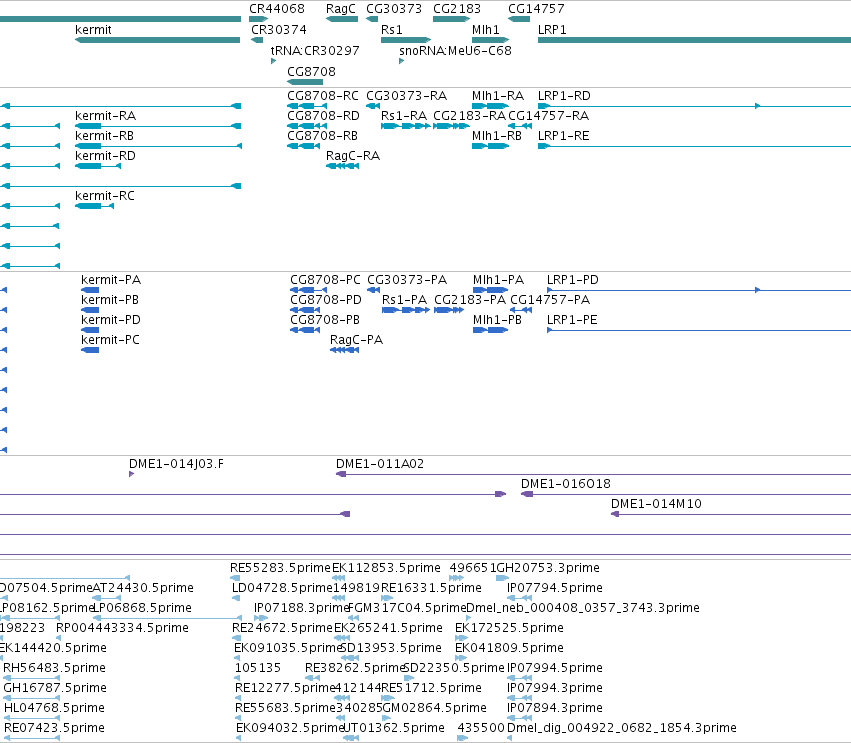
Task: Select the CG30373 gene label
Action: click(394, 9)
